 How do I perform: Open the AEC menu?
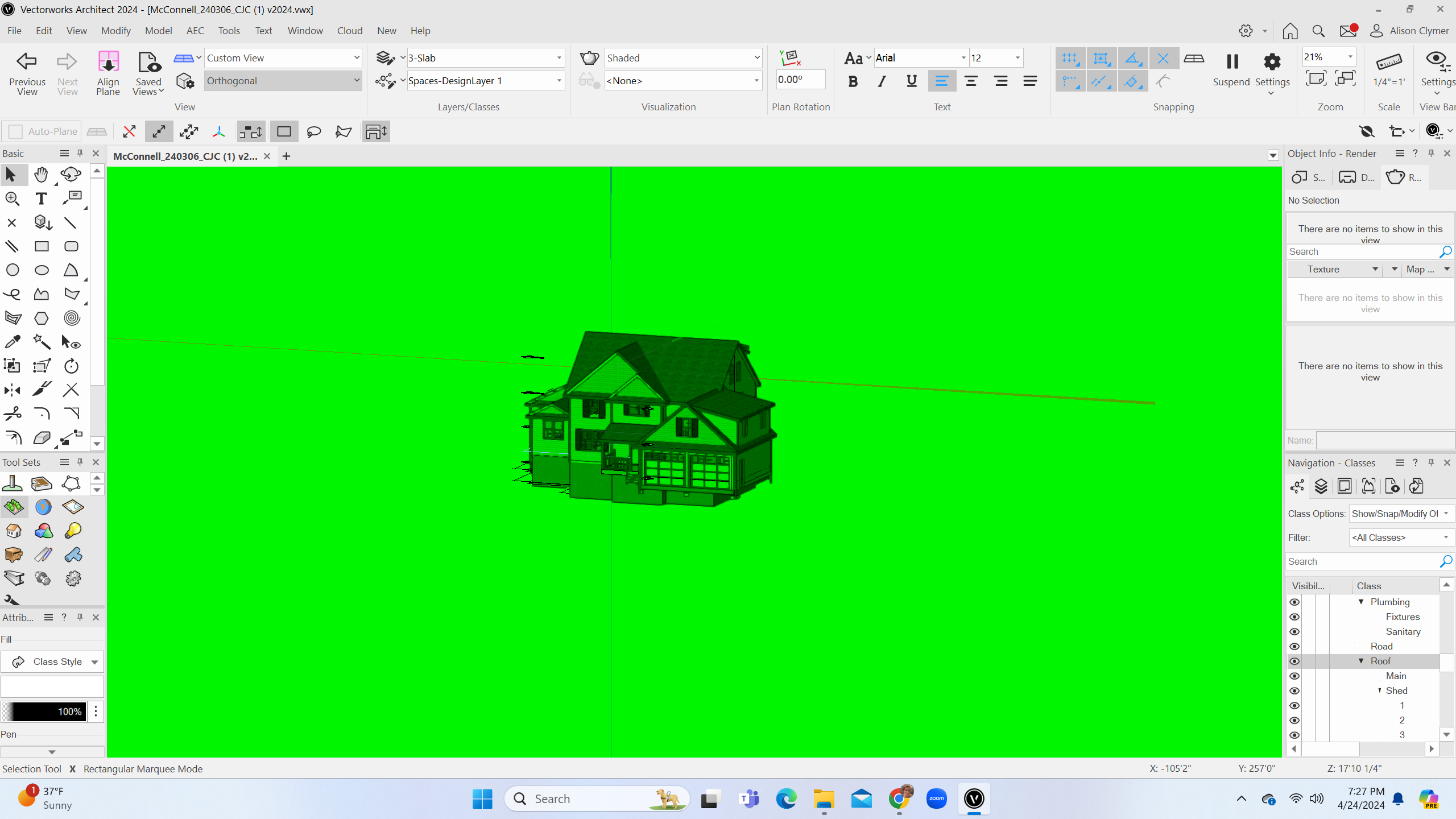(x=195, y=31)
